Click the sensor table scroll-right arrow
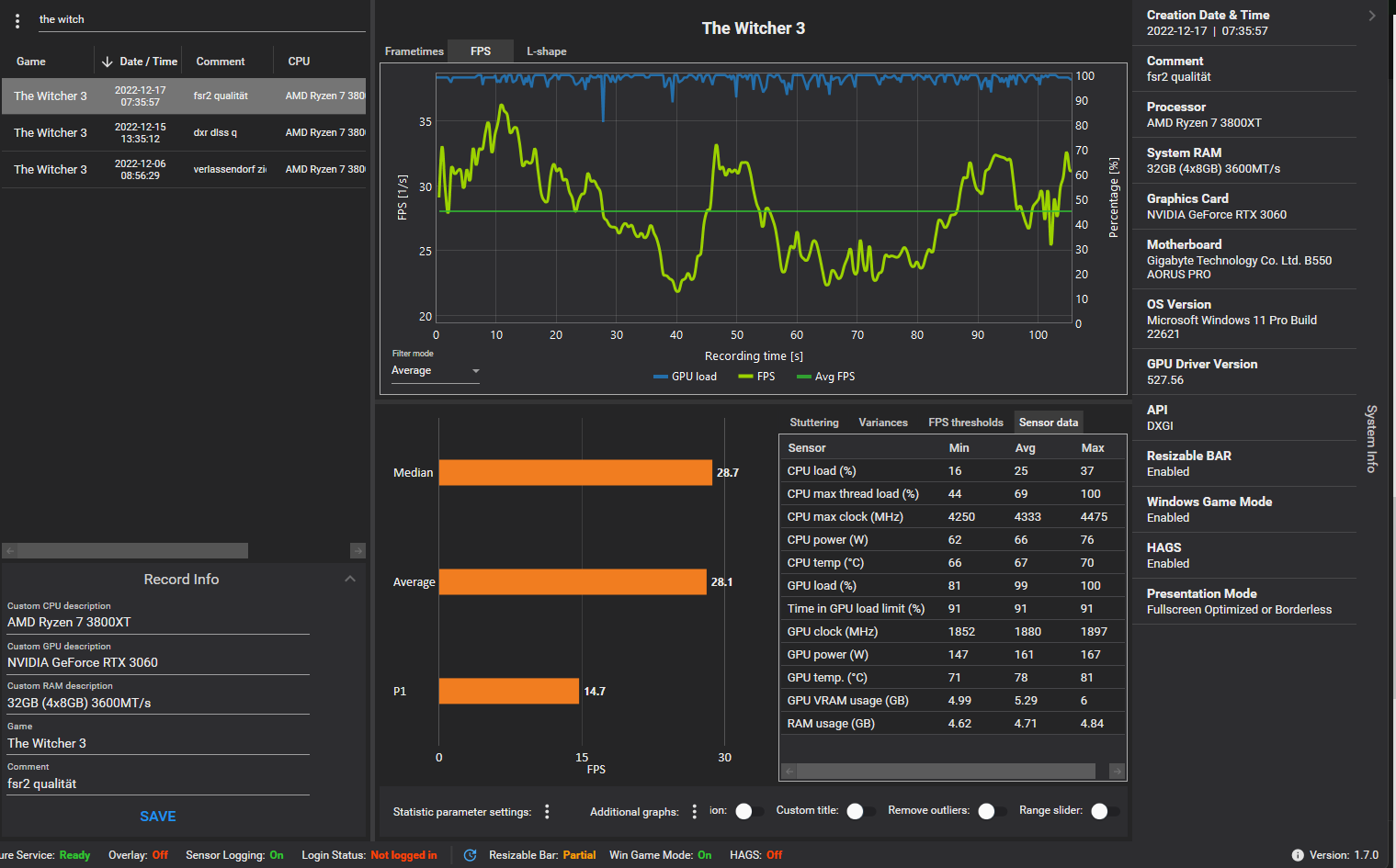Image resolution: width=1396 pixels, height=868 pixels. (1117, 772)
